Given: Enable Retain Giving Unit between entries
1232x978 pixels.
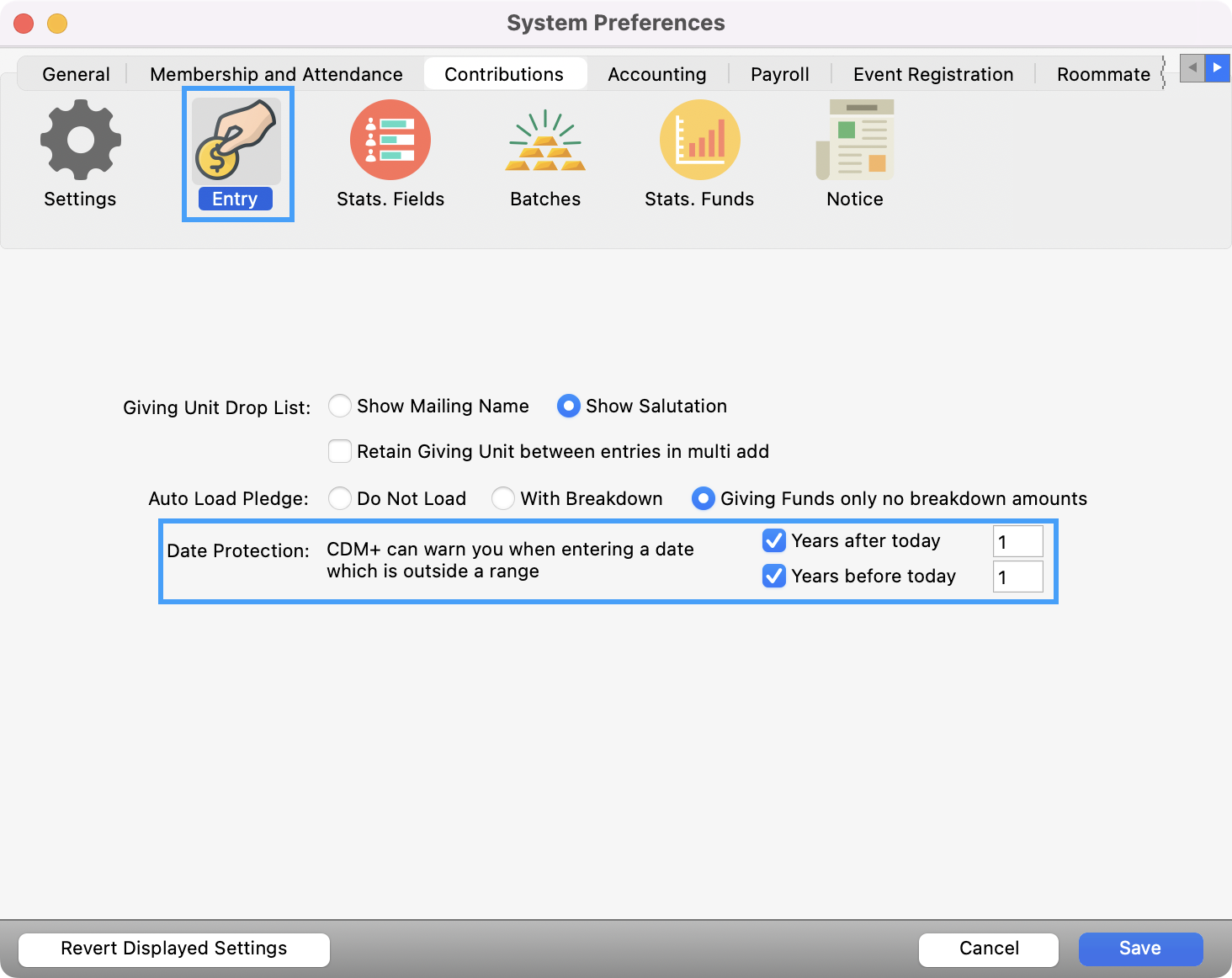Looking at the screenshot, I should coord(339,451).
